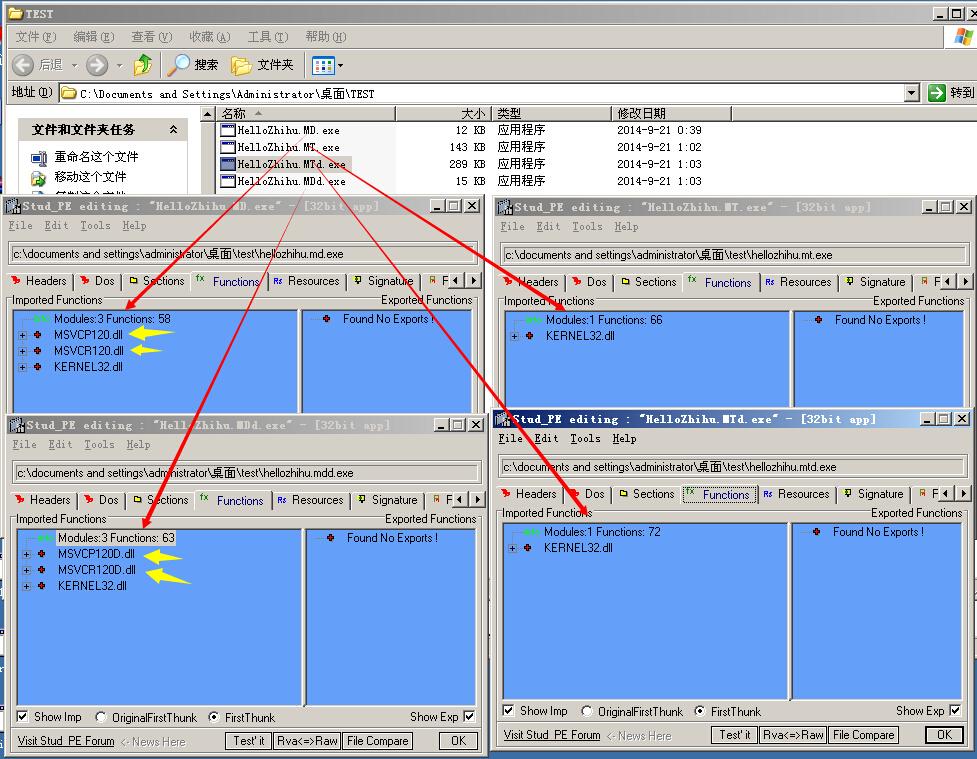This screenshot has width=977, height=759.
Task: Open Sections tab in the MTd.exe window
Action: point(646,494)
